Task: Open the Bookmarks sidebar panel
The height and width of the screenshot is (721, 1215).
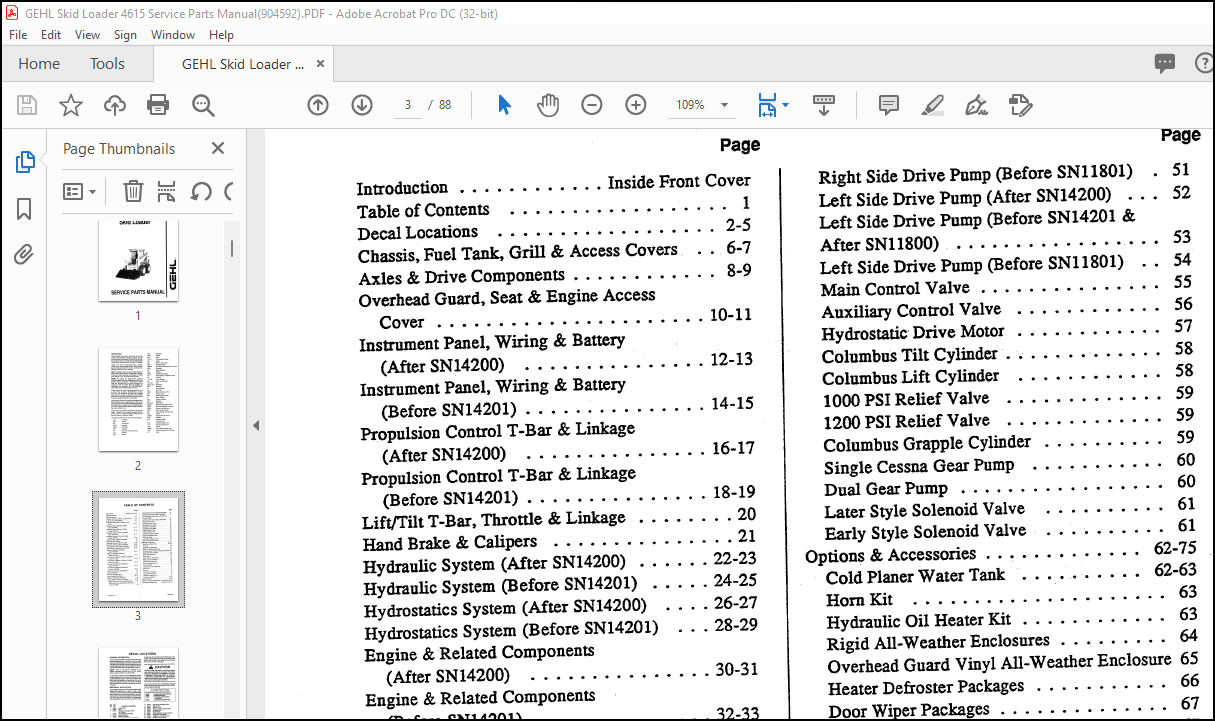Action: point(25,209)
